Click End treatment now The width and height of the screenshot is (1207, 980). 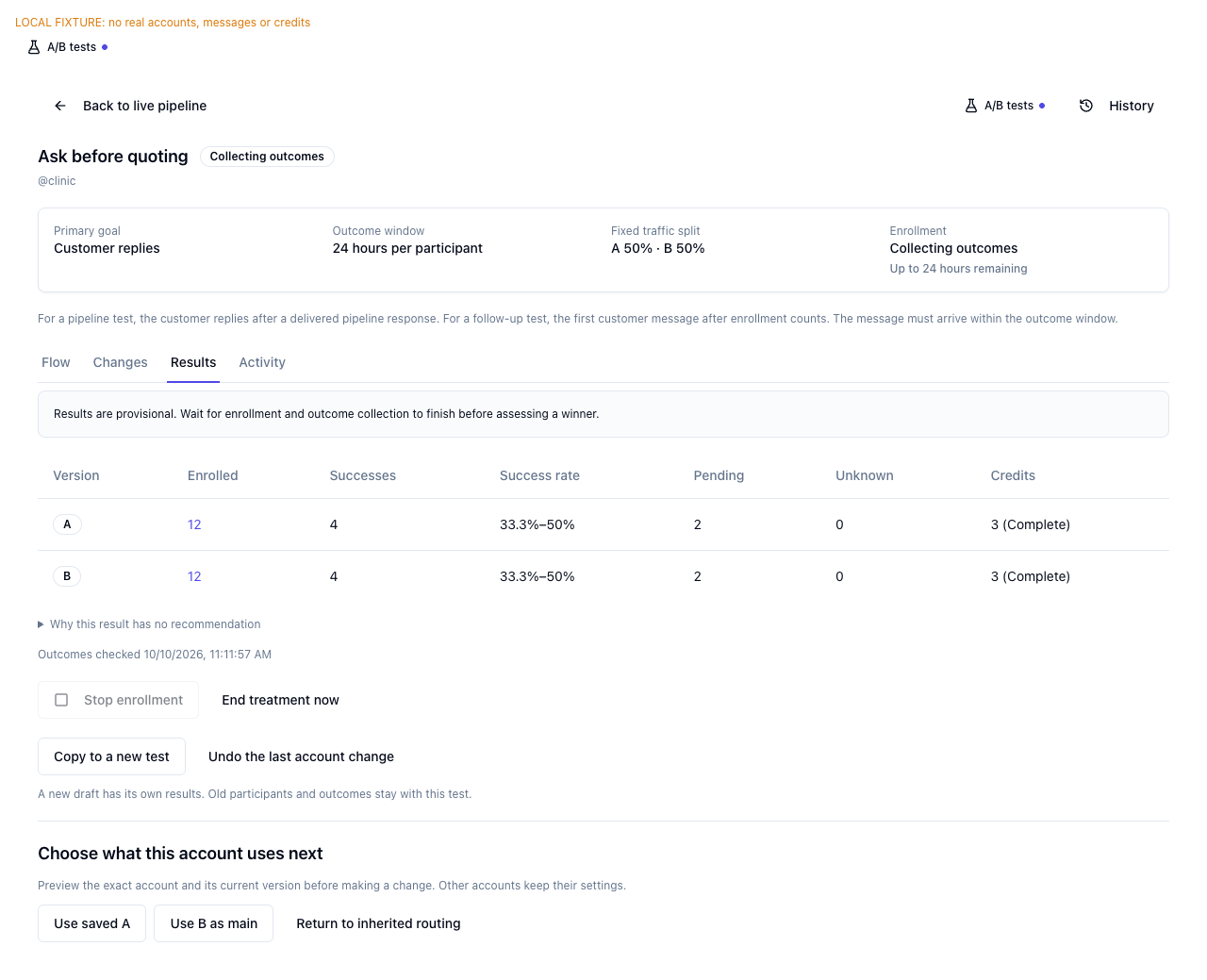(x=280, y=700)
